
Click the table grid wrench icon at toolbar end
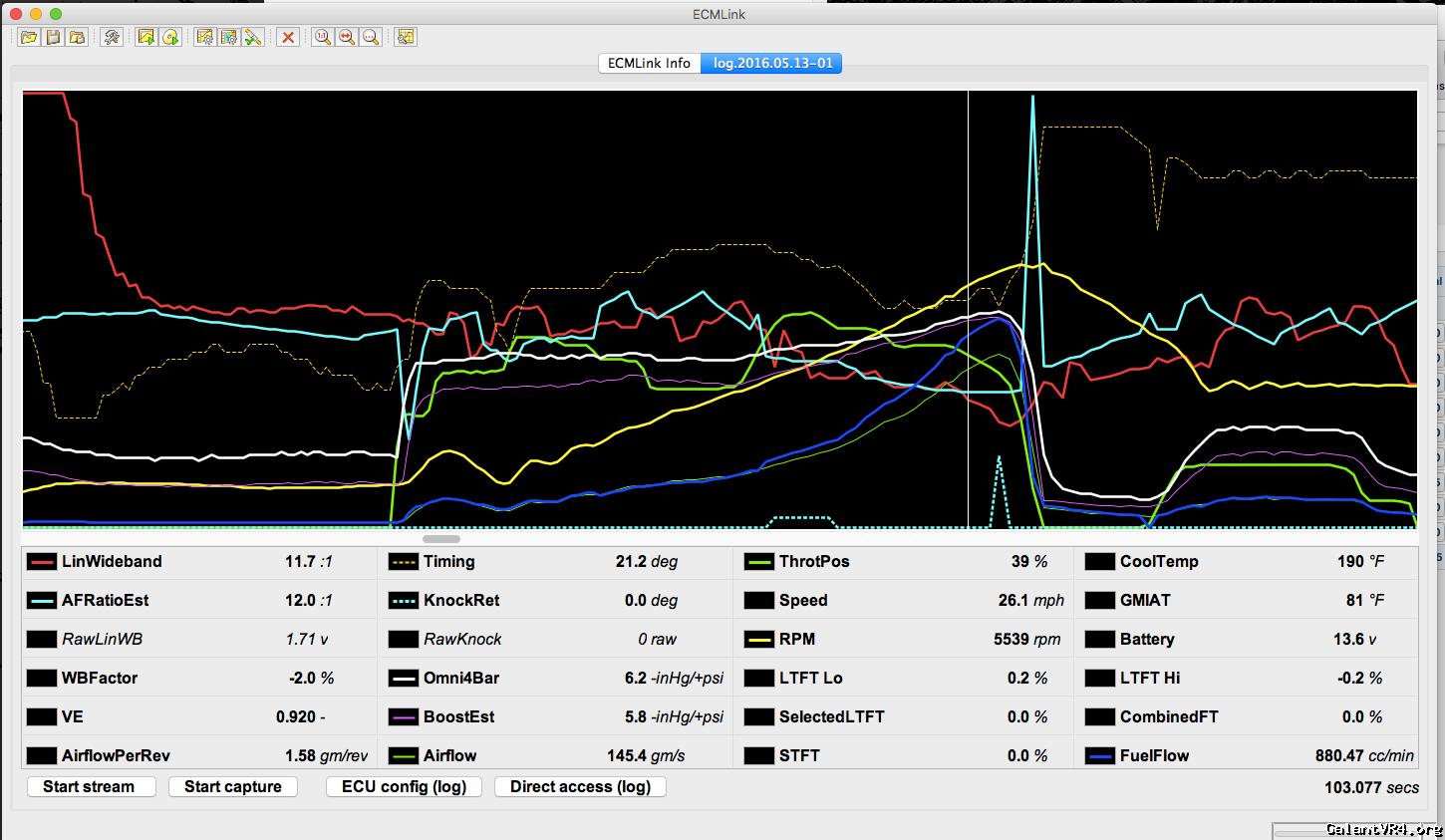(405, 37)
